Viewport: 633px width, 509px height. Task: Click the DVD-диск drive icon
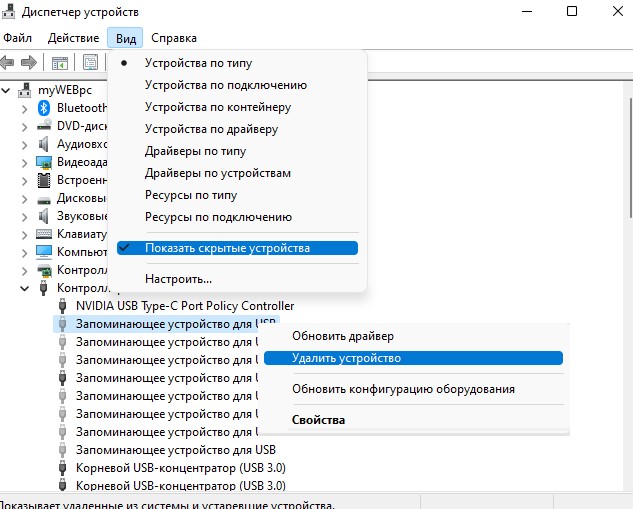44,126
